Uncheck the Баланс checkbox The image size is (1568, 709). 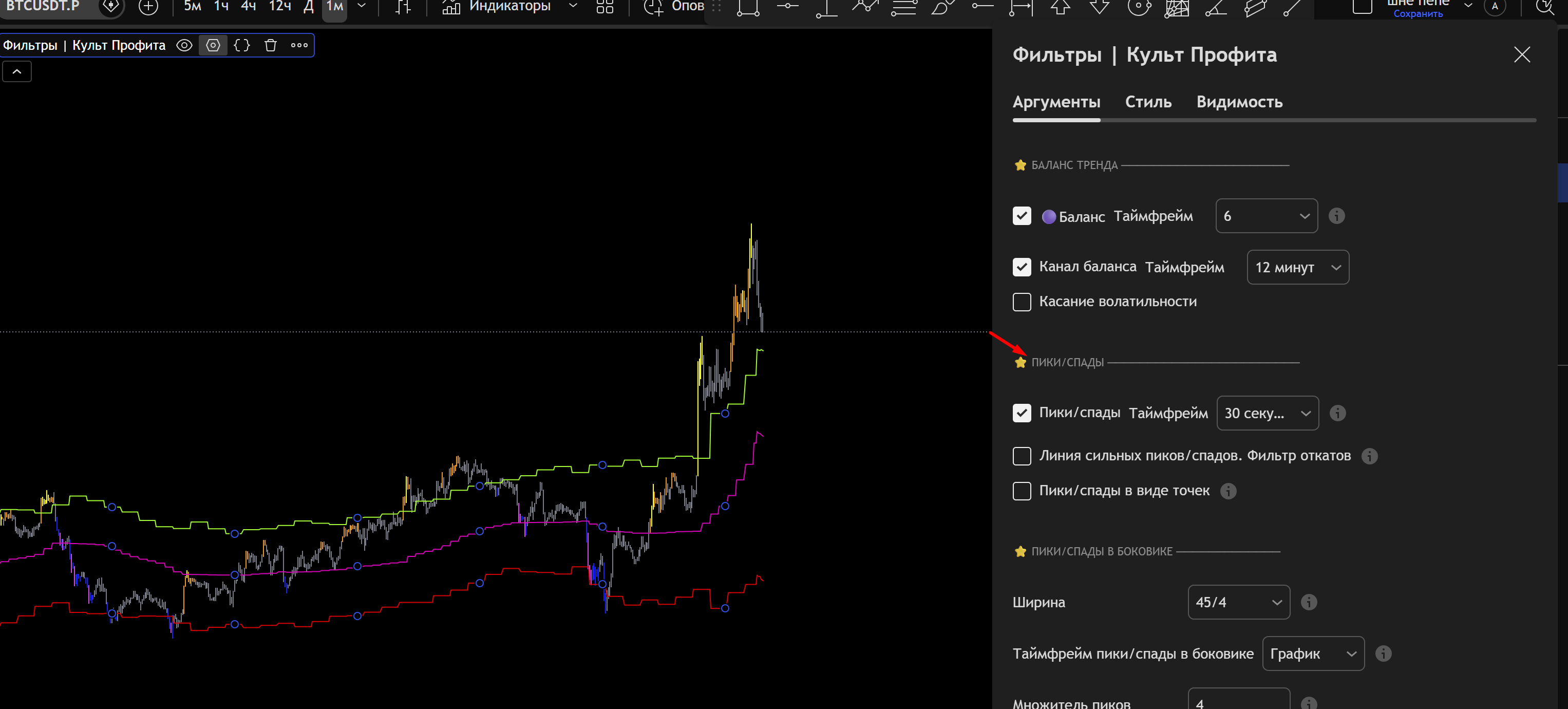click(1022, 216)
